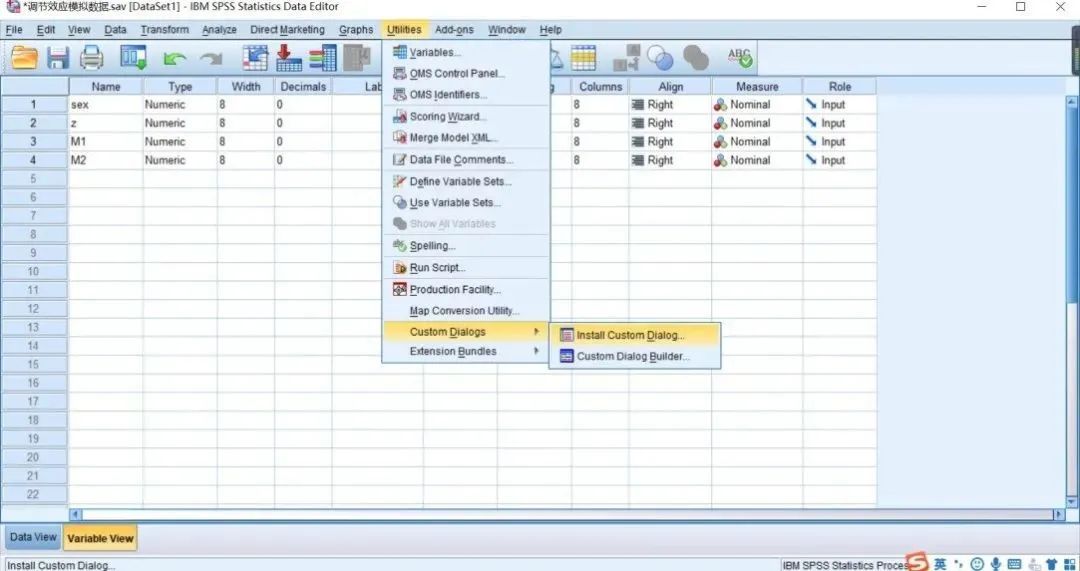The height and width of the screenshot is (571, 1080).
Task: Toggle the 英 language mode indicator
Action: [x=939, y=564]
